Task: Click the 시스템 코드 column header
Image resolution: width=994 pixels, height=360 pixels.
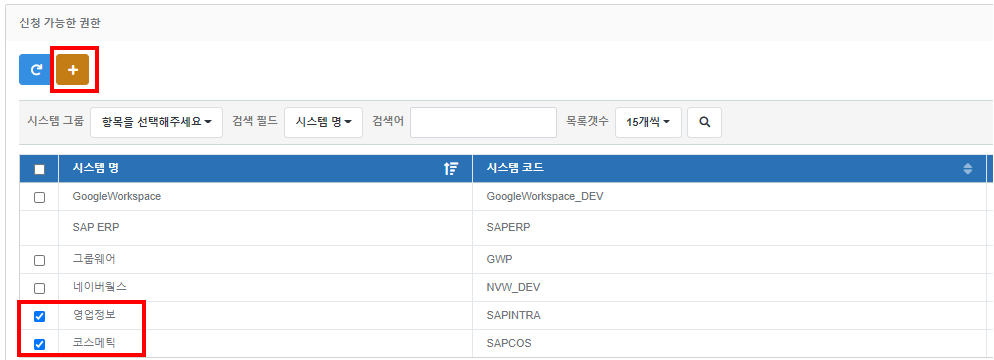Action: [729, 169]
